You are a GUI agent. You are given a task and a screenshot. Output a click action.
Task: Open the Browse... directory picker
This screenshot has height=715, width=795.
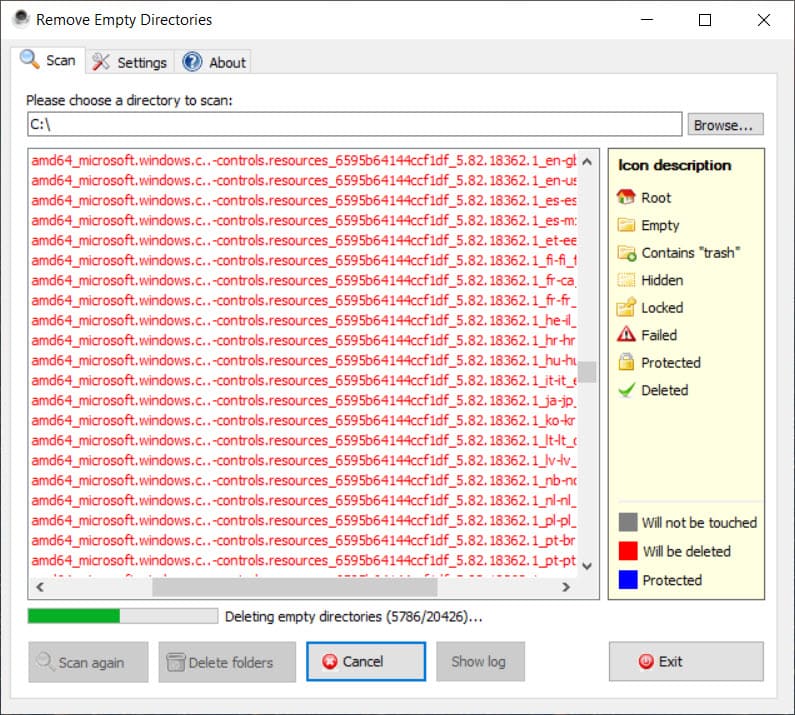point(725,125)
